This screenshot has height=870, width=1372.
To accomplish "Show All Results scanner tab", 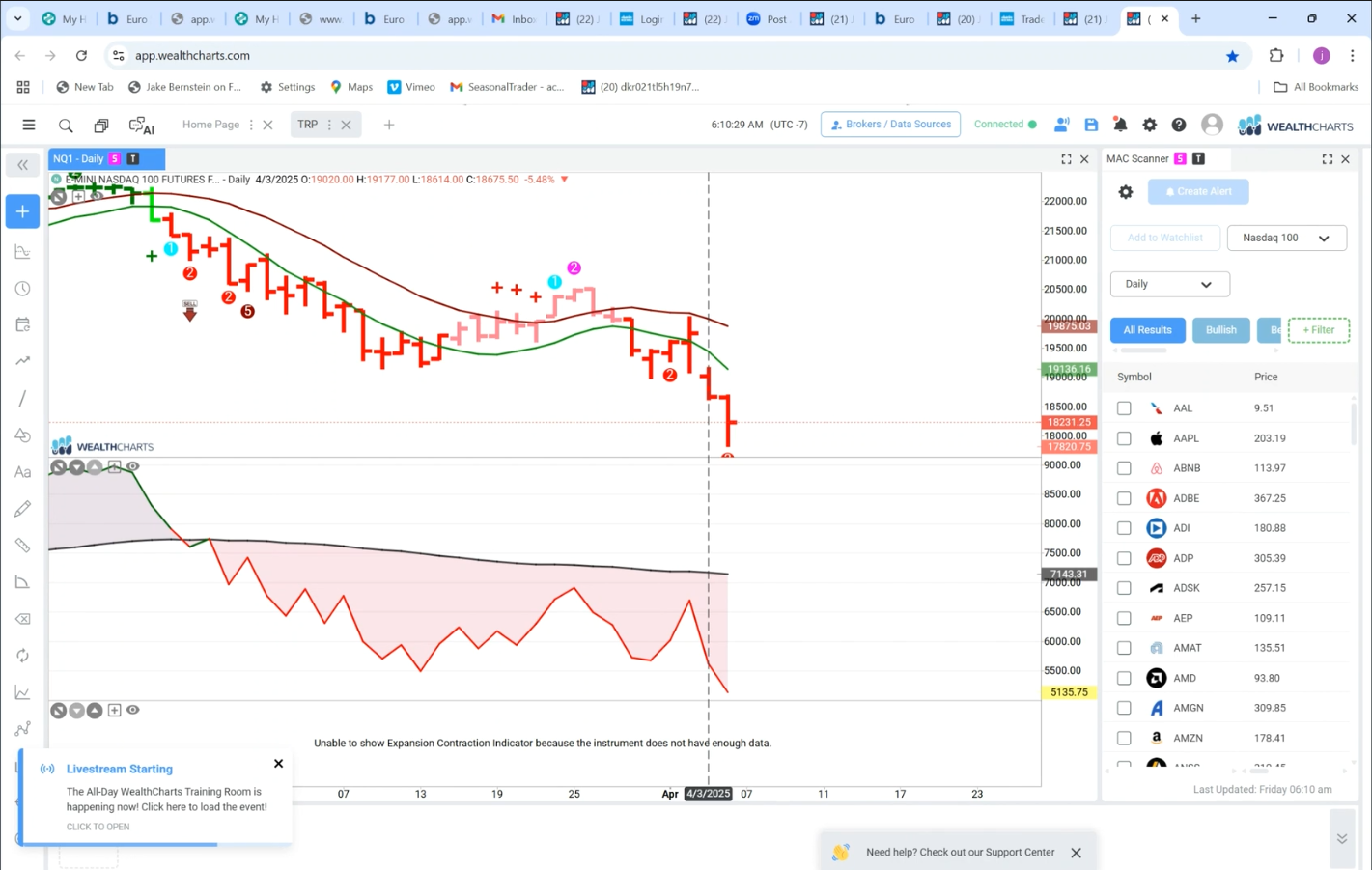I will pyautogui.click(x=1147, y=330).
